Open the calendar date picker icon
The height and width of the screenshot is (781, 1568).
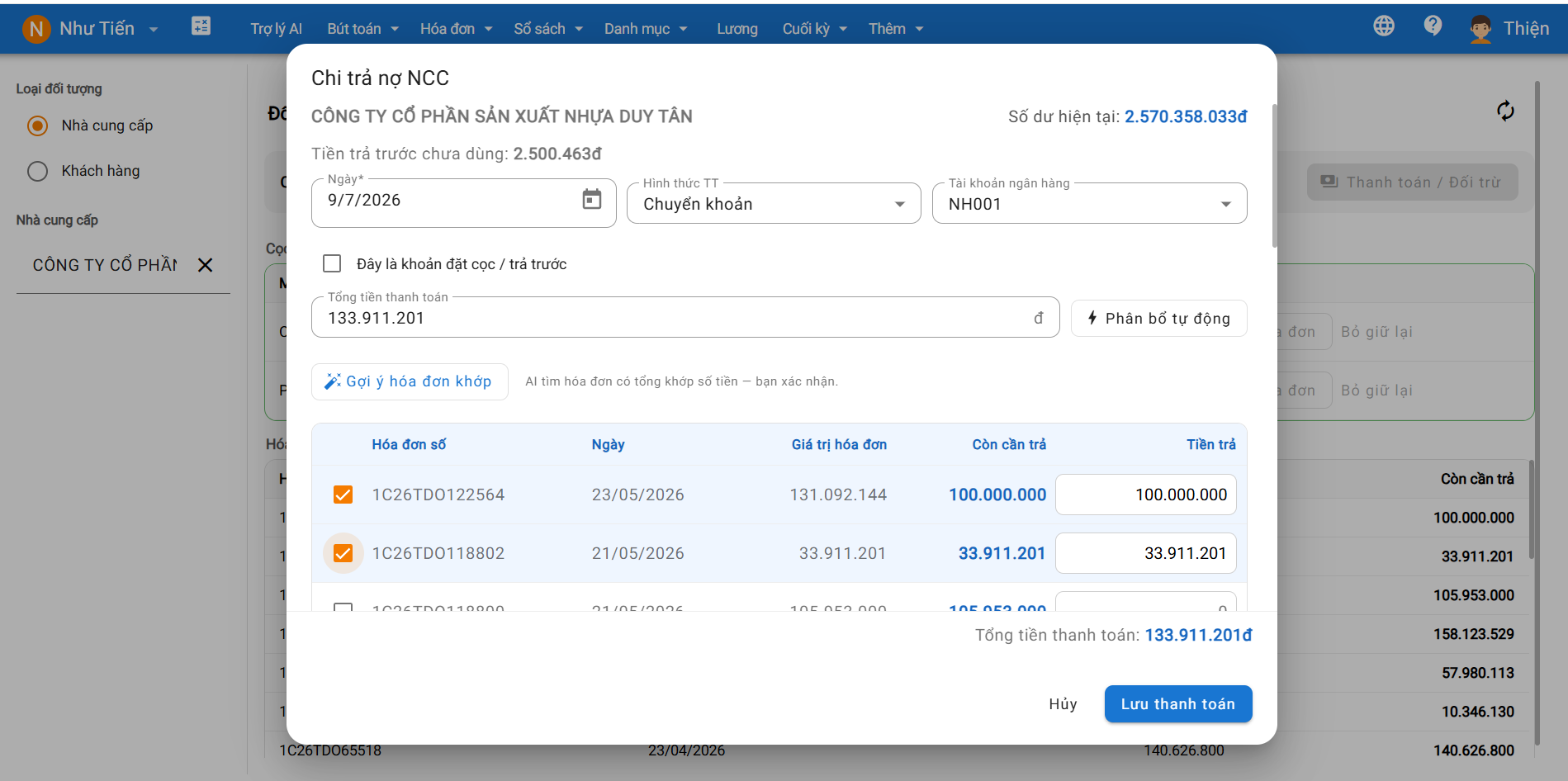click(x=592, y=199)
